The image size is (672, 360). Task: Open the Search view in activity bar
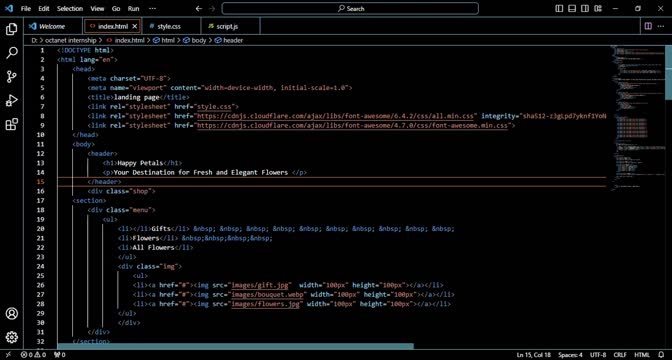pyautogui.click(x=12, y=53)
